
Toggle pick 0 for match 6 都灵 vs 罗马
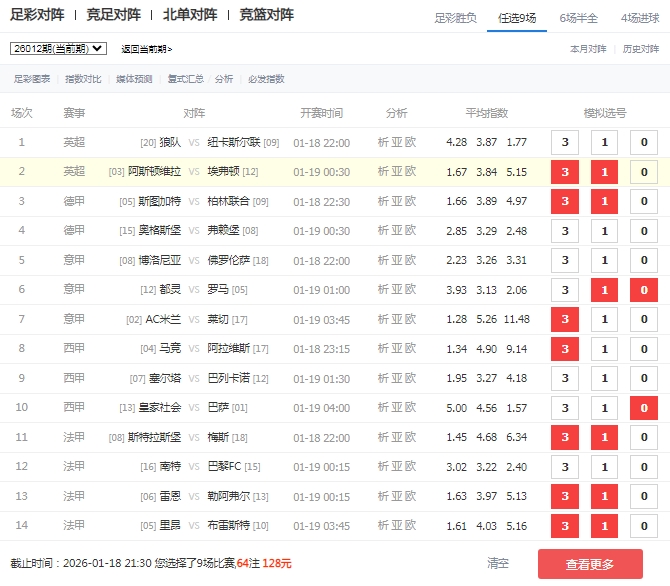point(643,291)
